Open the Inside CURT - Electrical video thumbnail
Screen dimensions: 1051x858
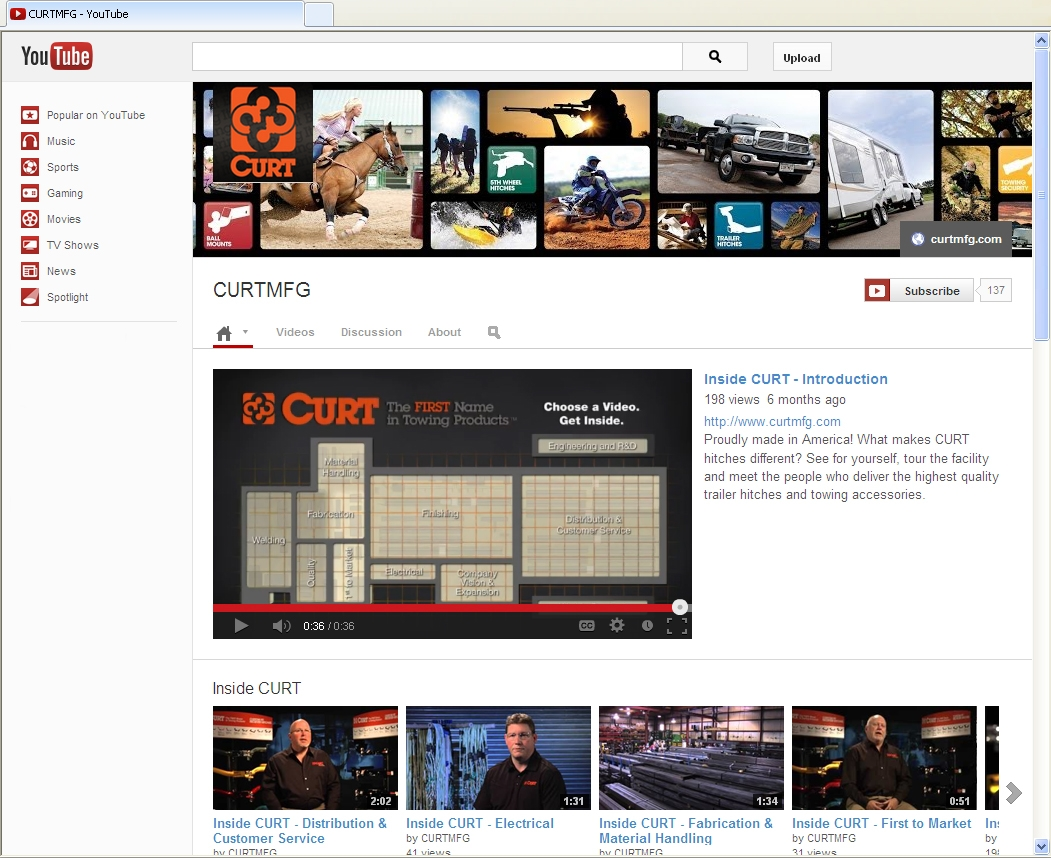(497, 757)
